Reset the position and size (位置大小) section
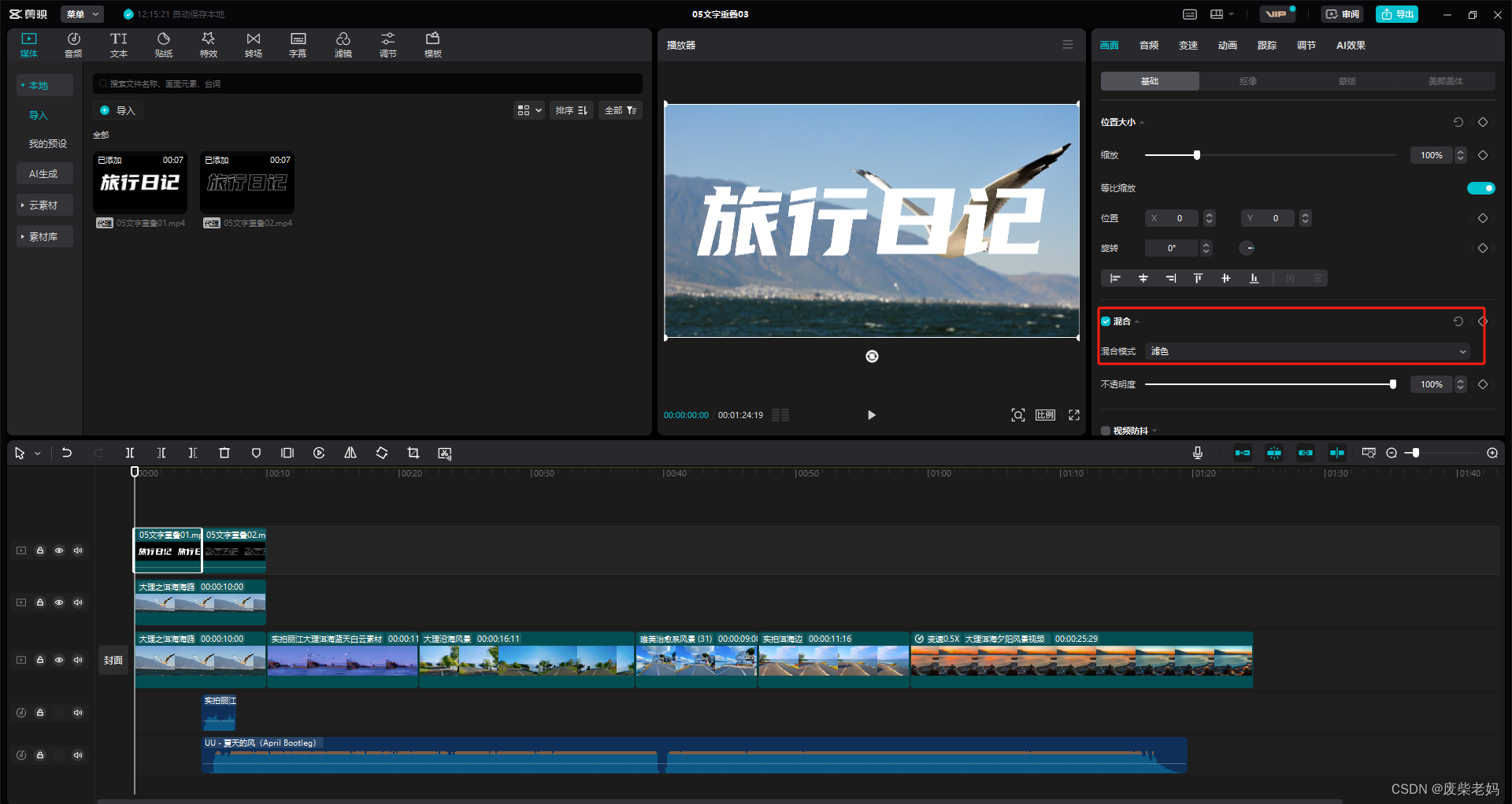Viewport: 1512px width, 804px height. click(x=1458, y=122)
